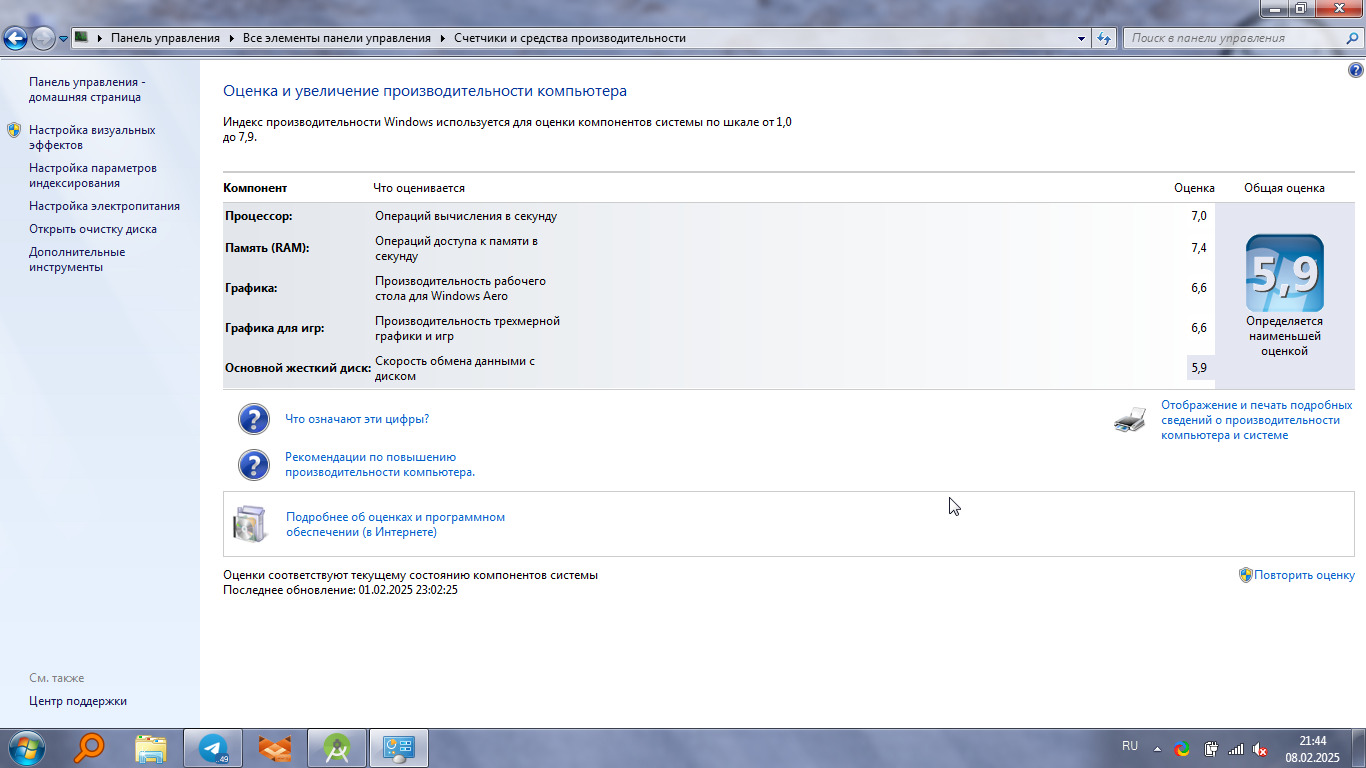Click the muted volume tray icon
Viewport: 1366px width, 768px height.
(x=1261, y=749)
